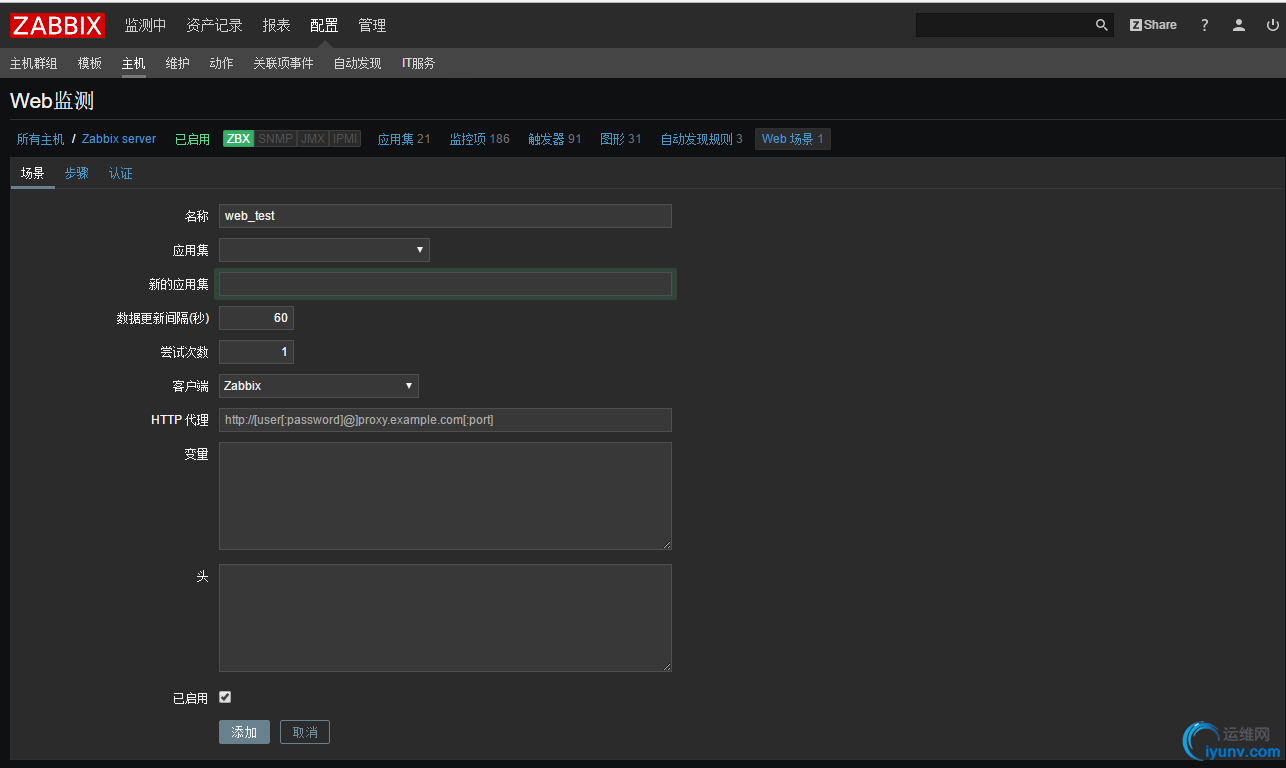
Task: Click the top search input field
Action: [1004, 25]
